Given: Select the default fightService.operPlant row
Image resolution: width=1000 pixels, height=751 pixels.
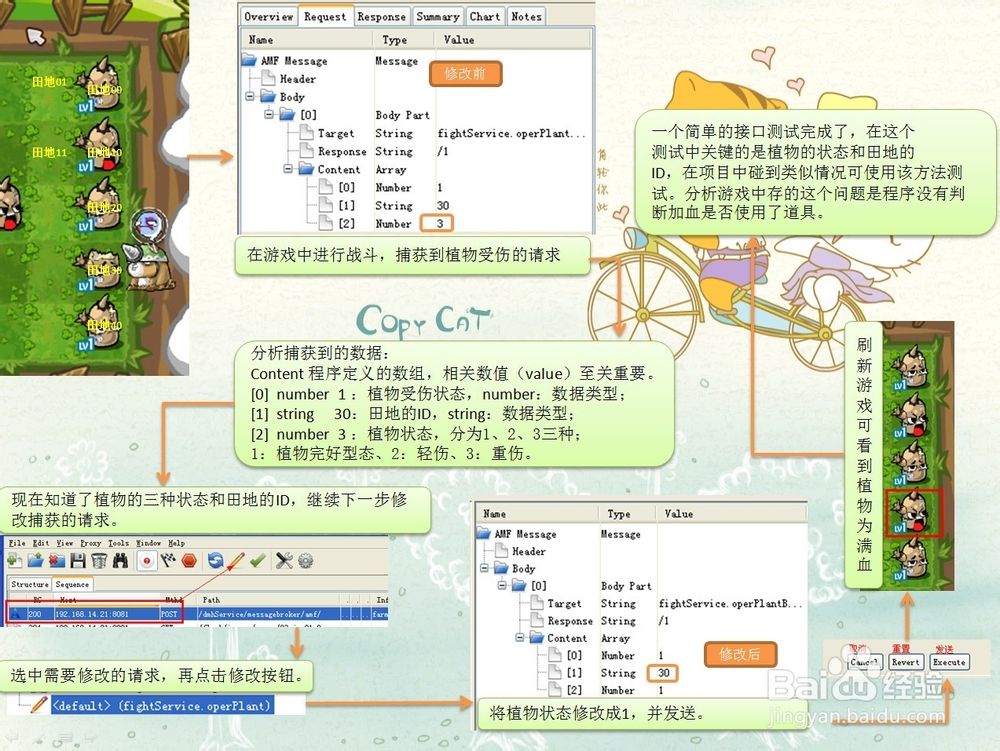Looking at the screenshot, I should (x=162, y=705).
